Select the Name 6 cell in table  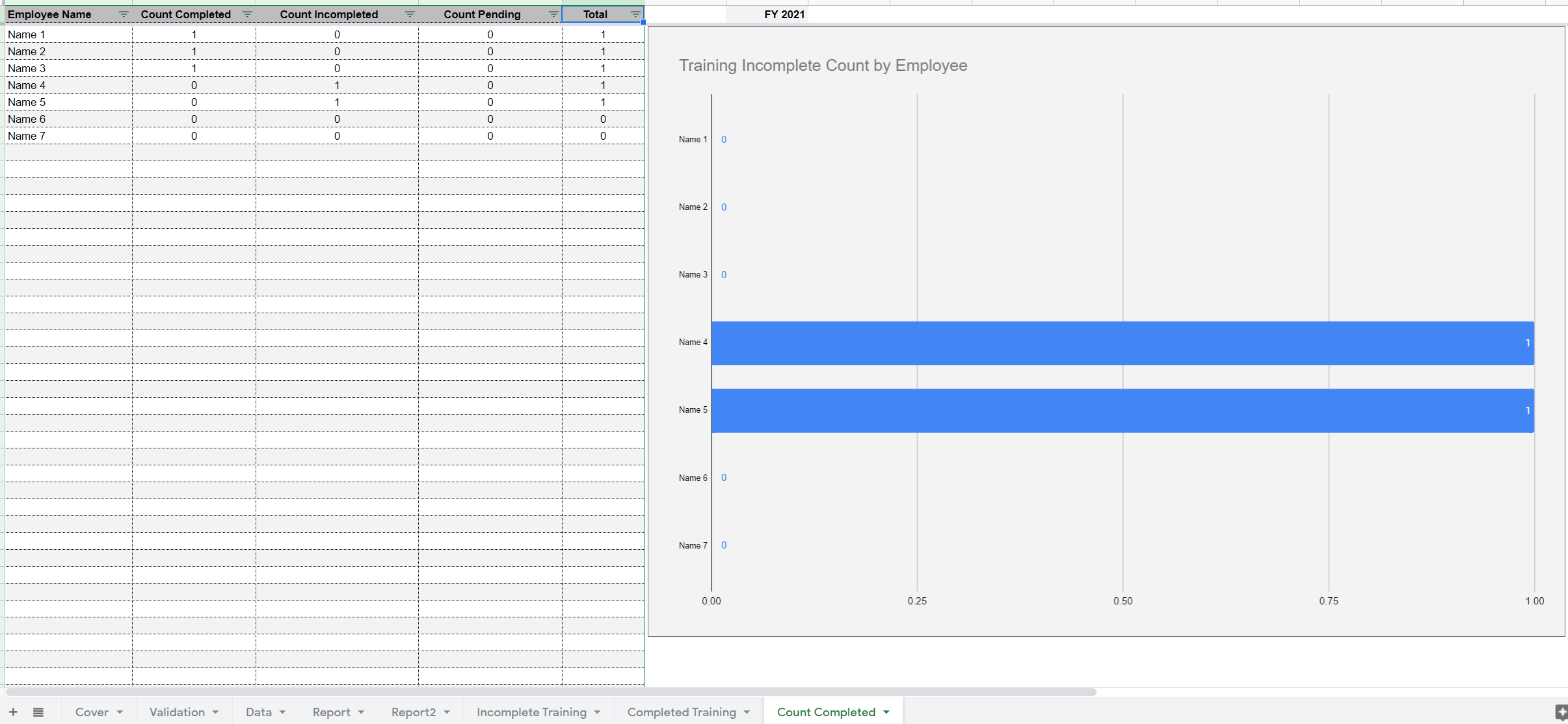coord(68,119)
